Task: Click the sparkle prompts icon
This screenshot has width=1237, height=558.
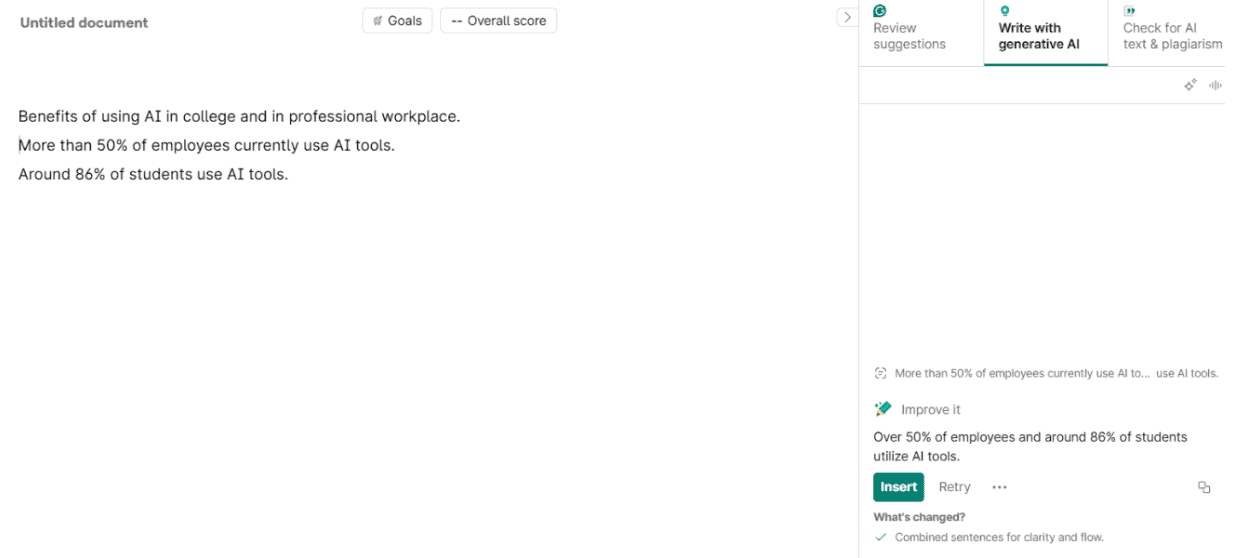Action: [x=1190, y=86]
